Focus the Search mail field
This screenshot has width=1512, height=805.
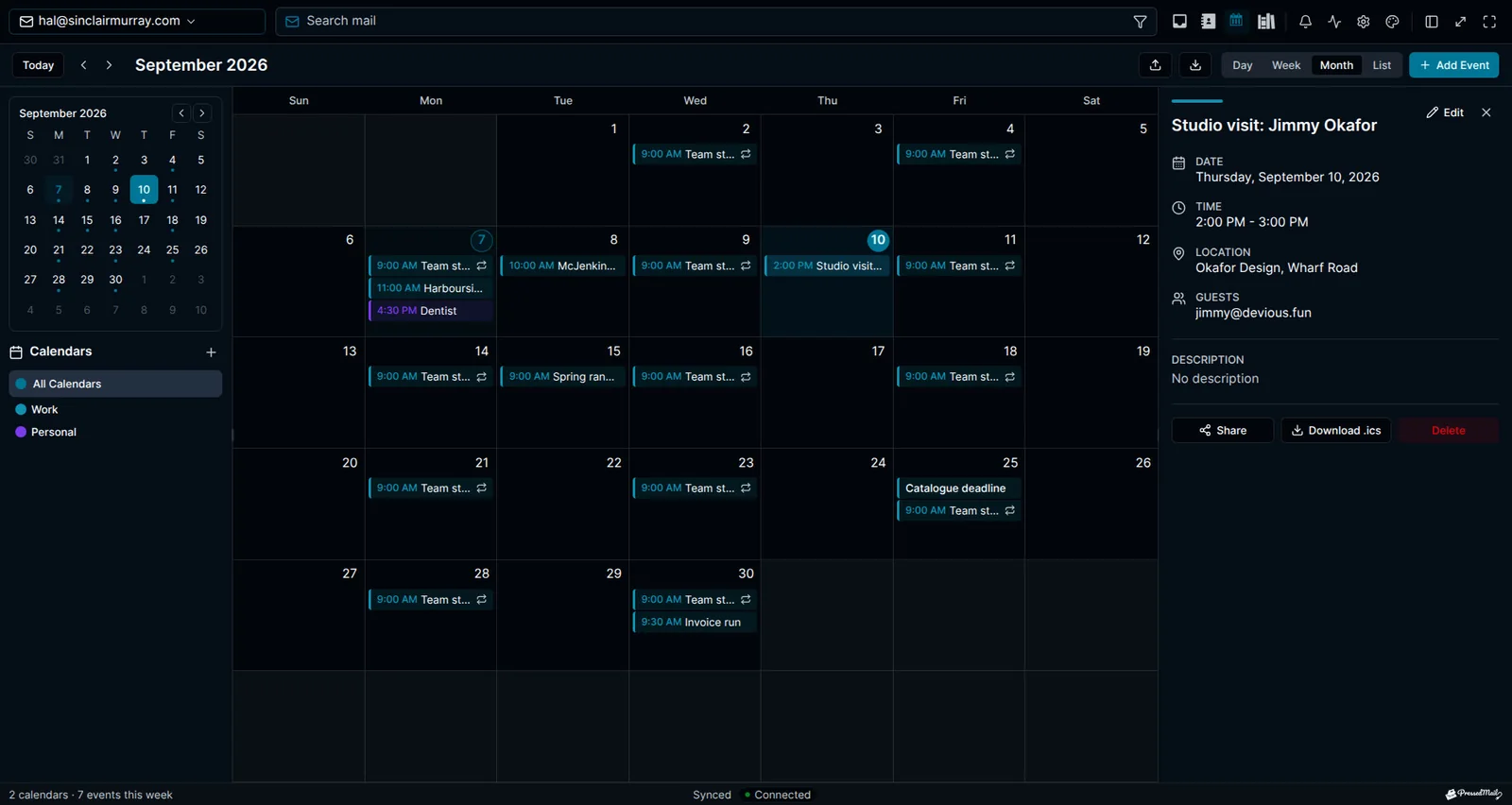[716, 21]
